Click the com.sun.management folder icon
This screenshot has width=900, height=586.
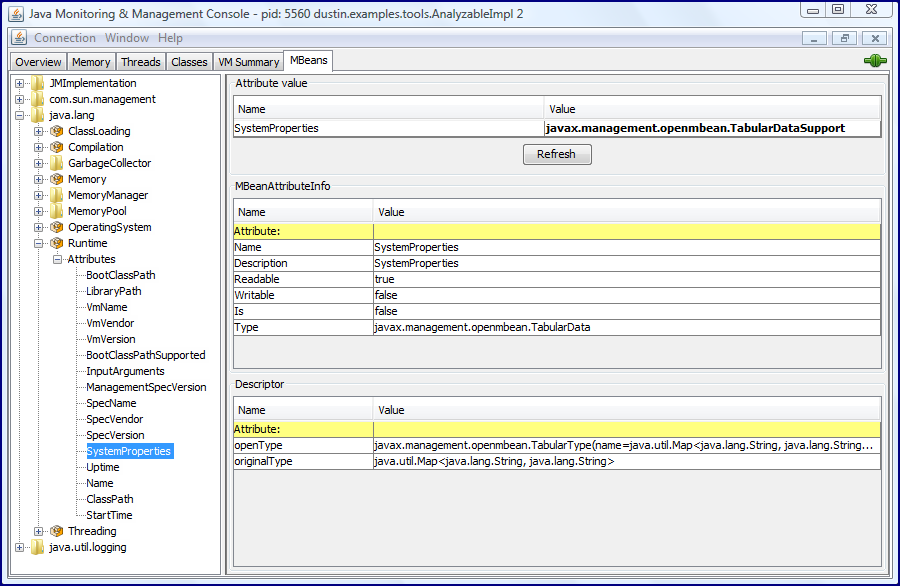click(x=38, y=99)
